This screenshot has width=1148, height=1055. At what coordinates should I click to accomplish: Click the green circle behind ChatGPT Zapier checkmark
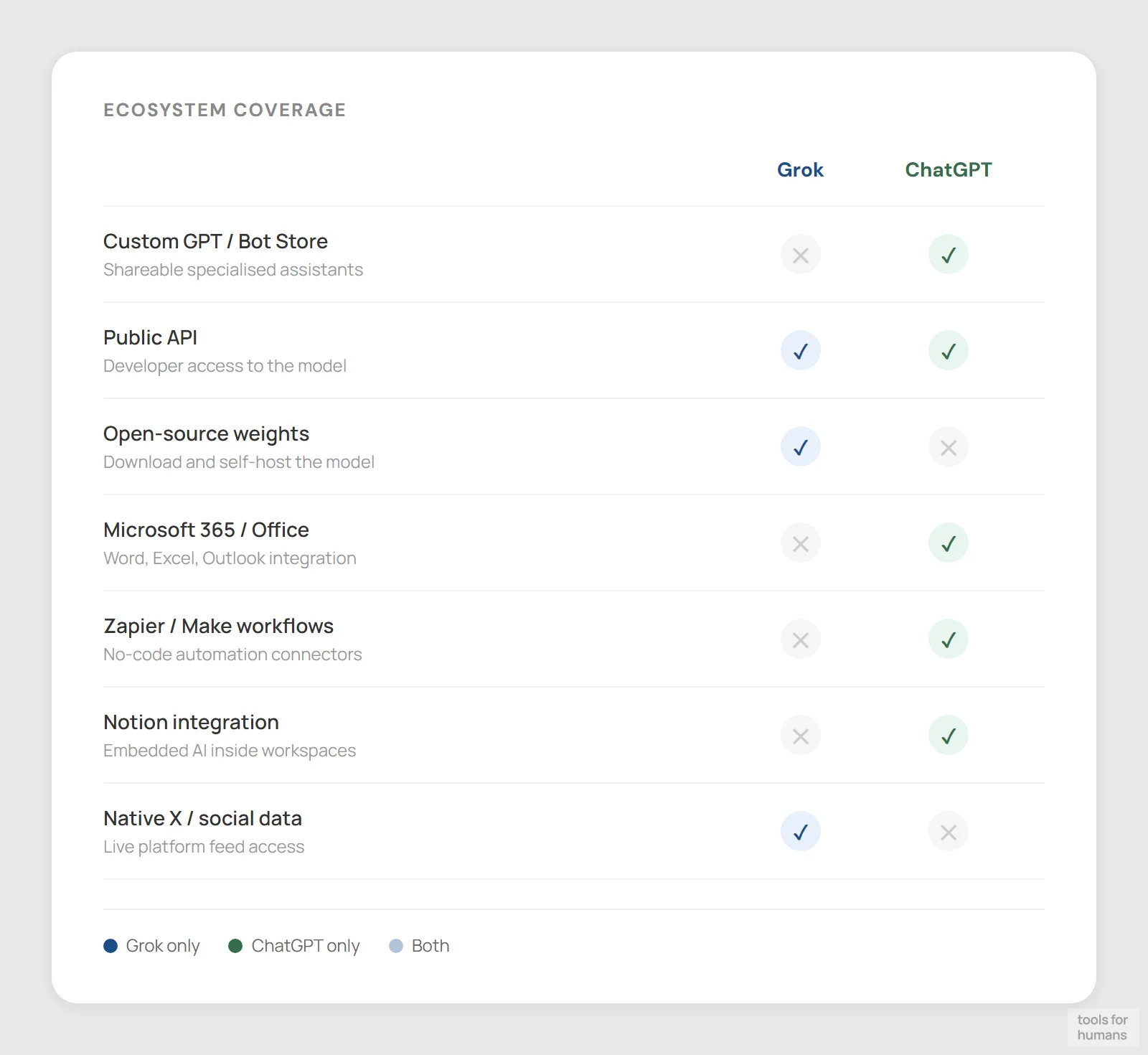tap(948, 639)
